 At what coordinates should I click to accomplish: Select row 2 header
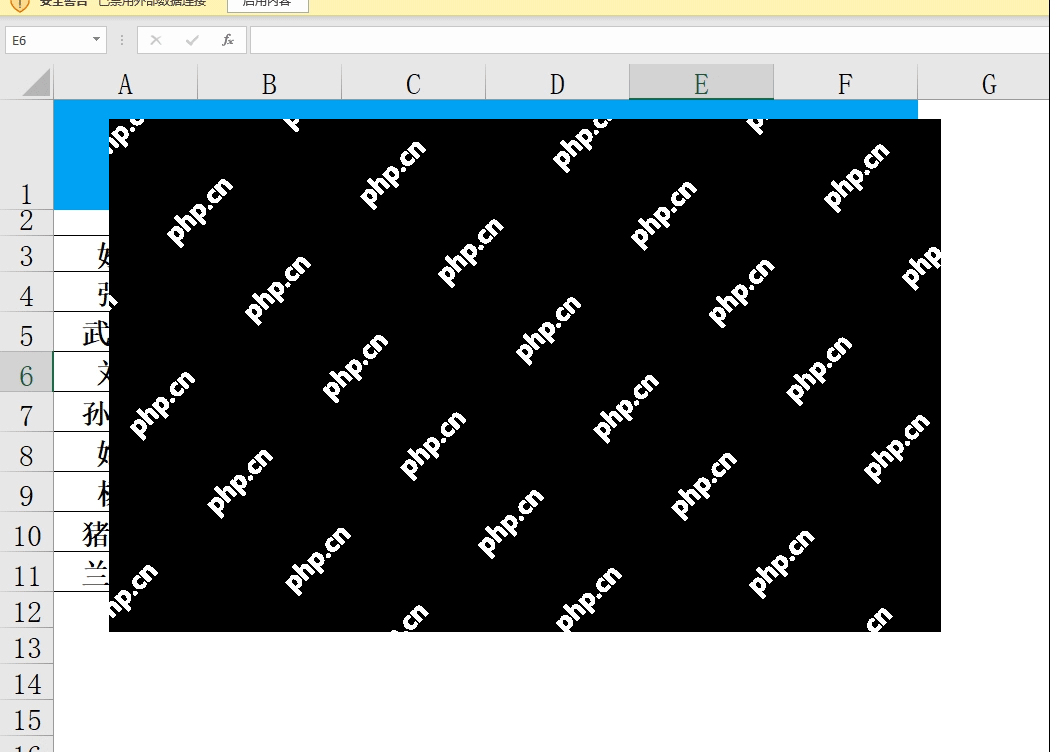[x=26, y=222]
